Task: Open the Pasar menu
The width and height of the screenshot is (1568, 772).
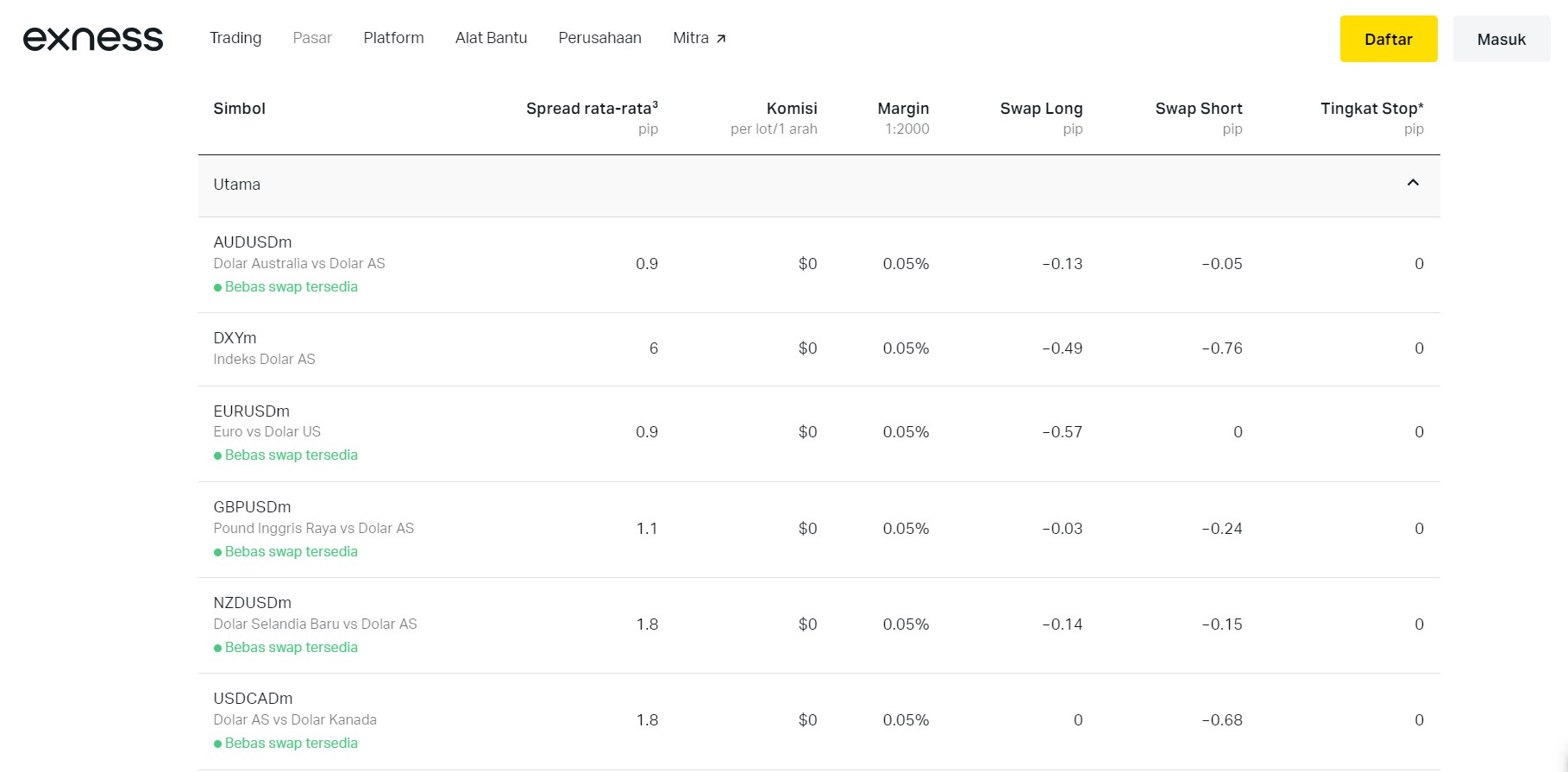Action: click(312, 38)
